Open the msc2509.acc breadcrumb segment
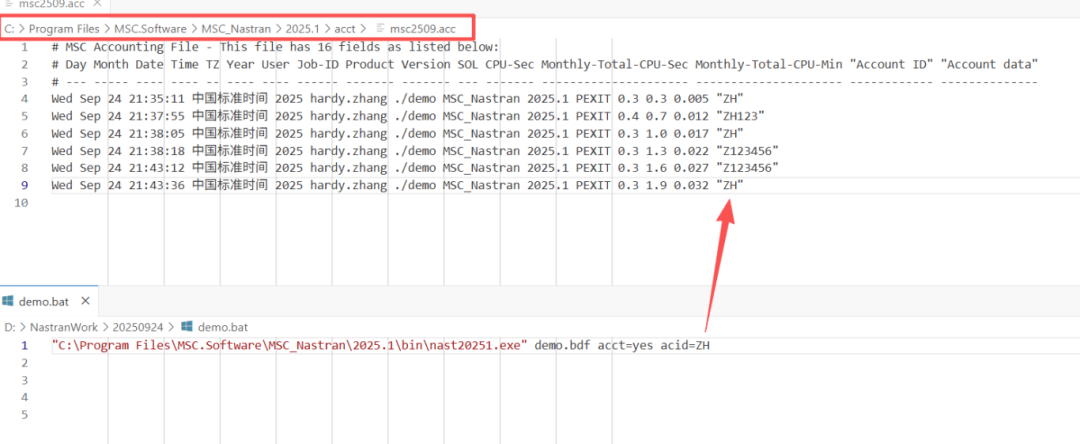1080x444 pixels. pyautogui.click(x=423, y=29)
